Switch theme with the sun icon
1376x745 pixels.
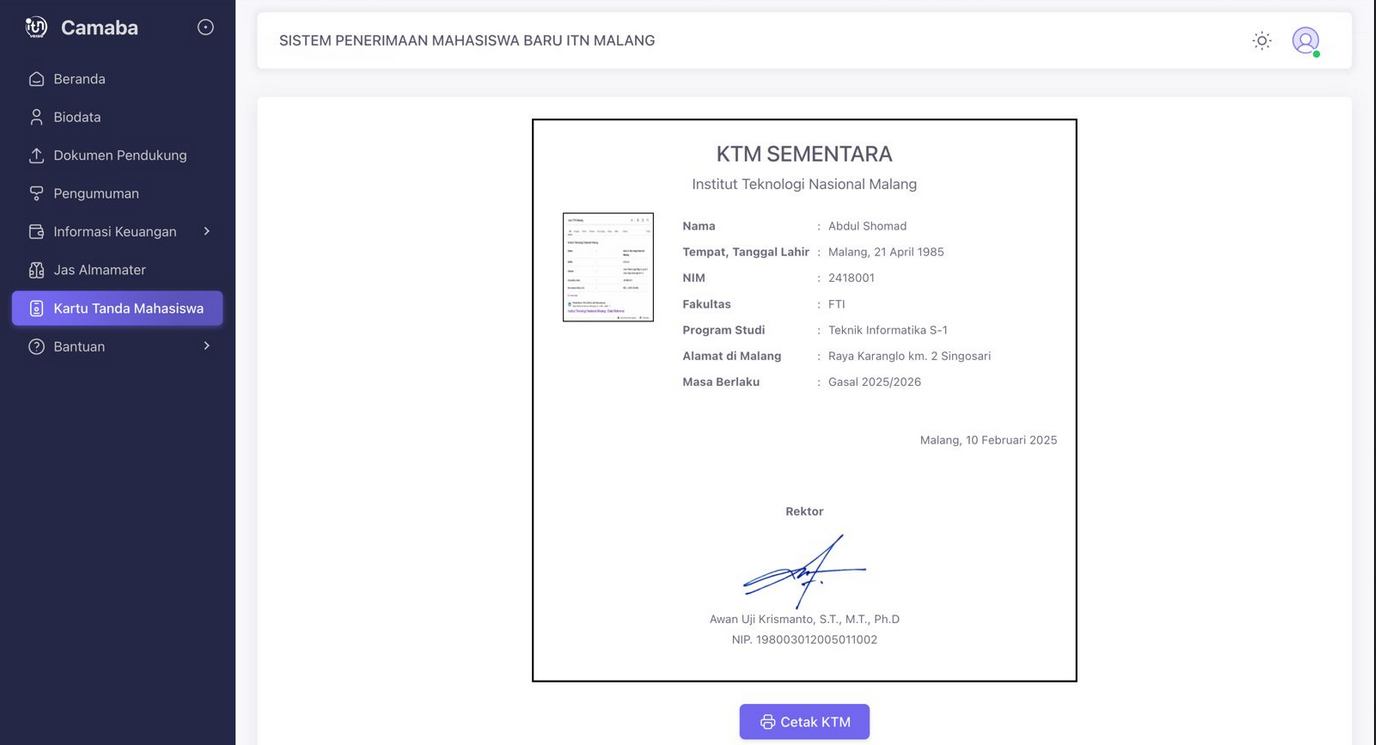(1262, 41)
